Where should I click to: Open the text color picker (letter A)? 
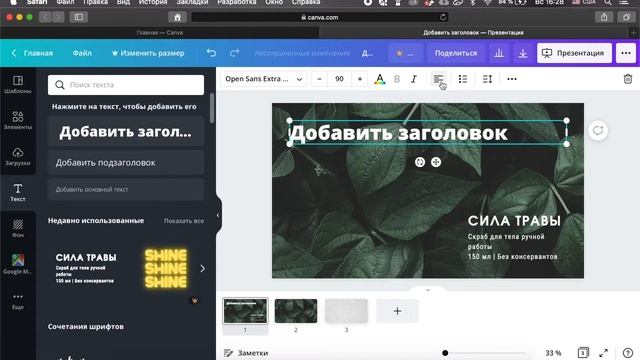[x=380, y=79]
